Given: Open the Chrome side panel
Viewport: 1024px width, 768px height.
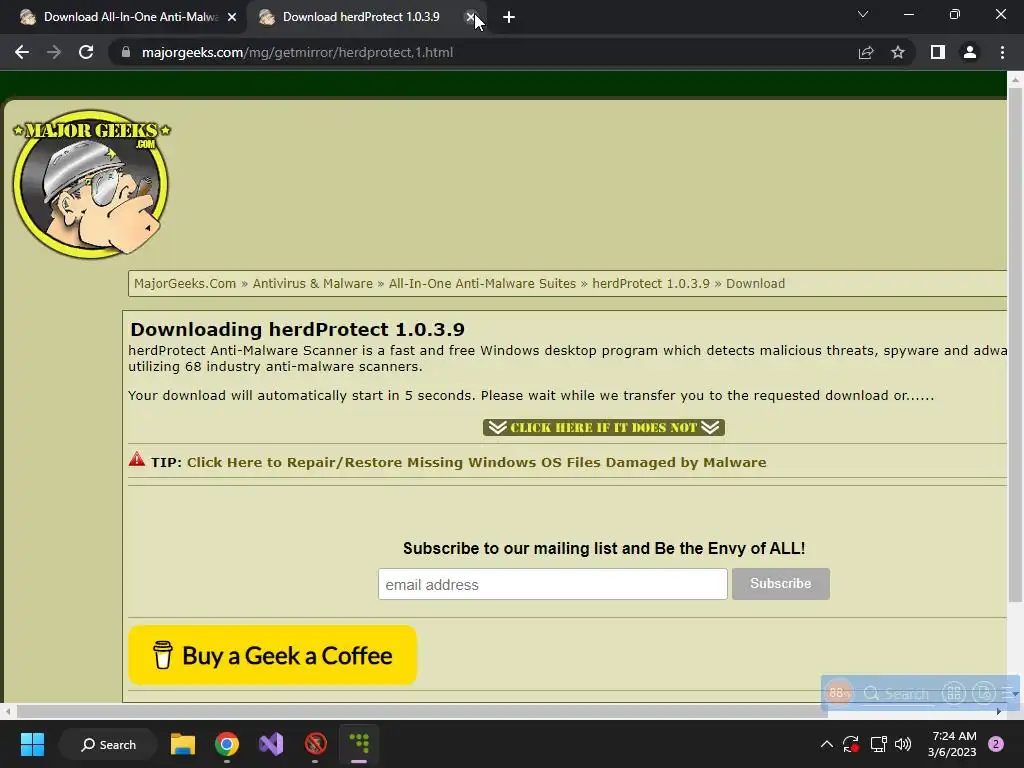Looking at the screenshot, I should 938,52.
